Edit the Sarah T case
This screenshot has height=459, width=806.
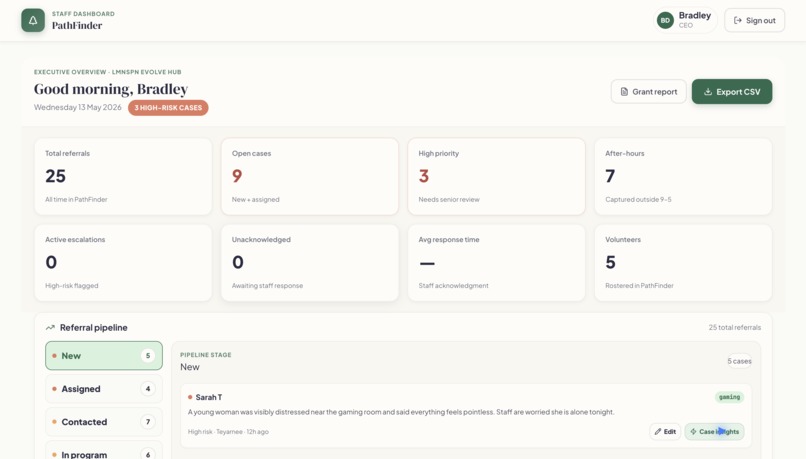click(665, 432)
